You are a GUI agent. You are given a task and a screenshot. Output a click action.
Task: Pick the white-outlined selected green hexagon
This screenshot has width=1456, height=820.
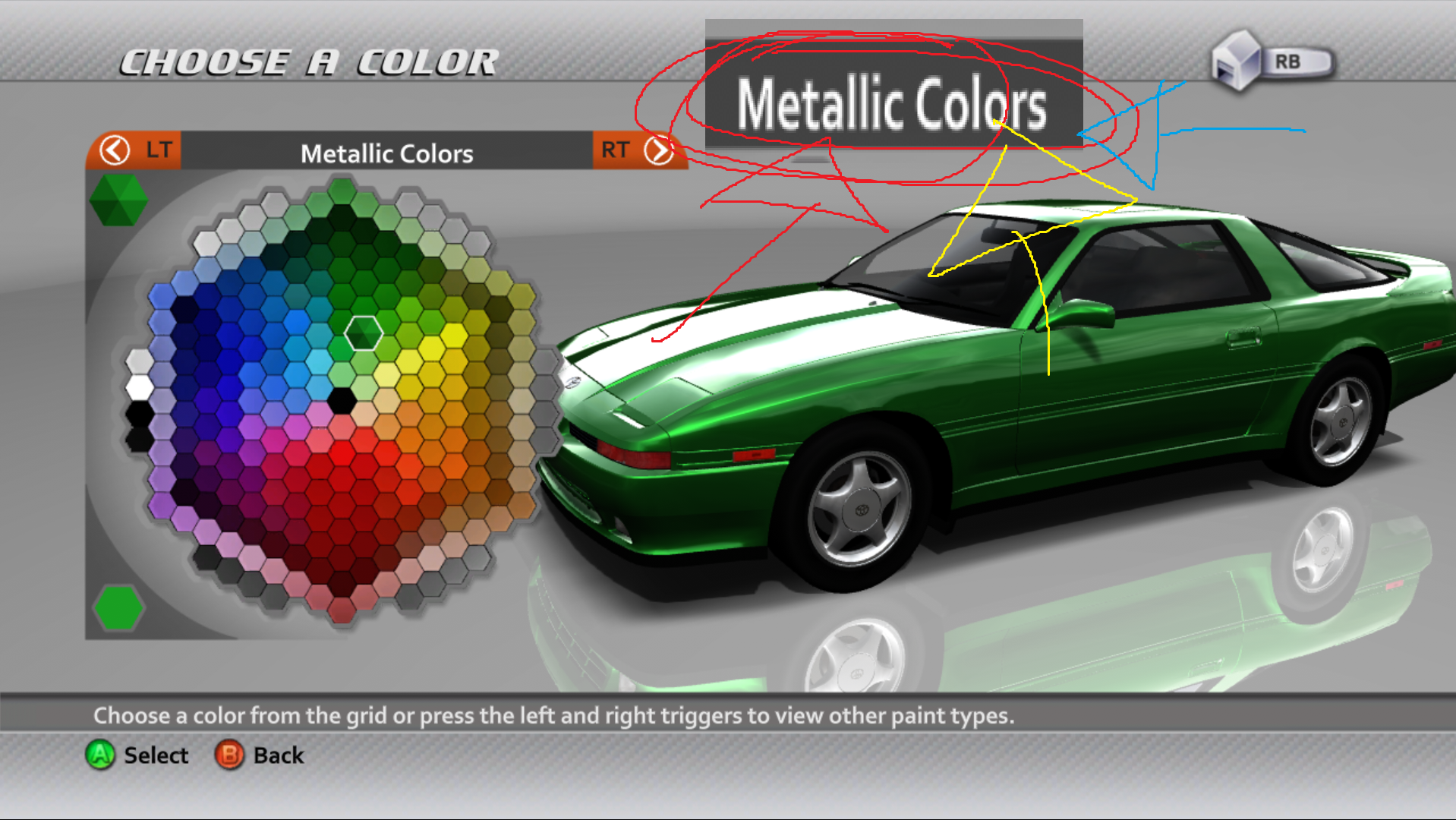pyautogui.click(x=364, y=333)
